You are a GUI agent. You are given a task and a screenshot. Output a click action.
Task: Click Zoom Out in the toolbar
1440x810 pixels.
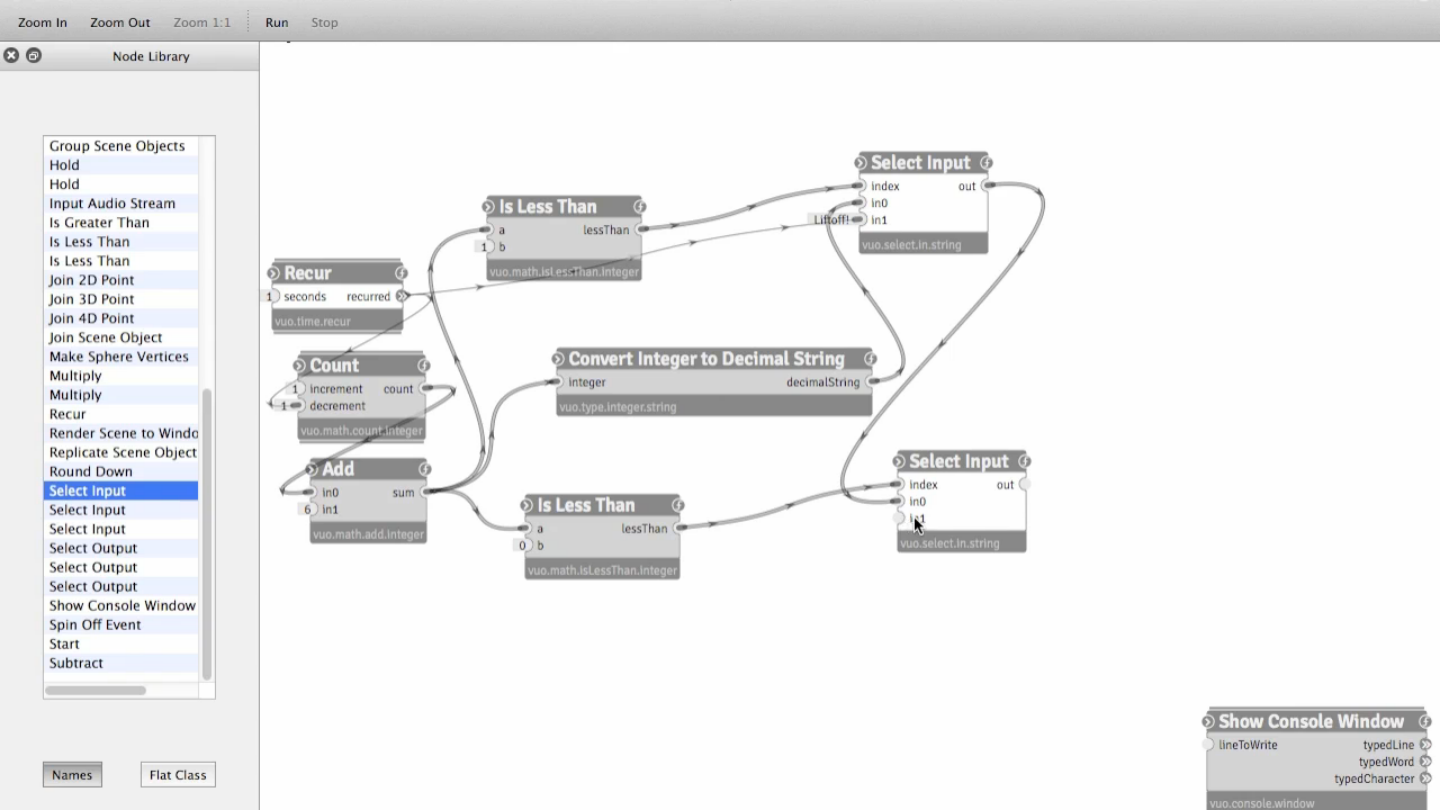120,22
